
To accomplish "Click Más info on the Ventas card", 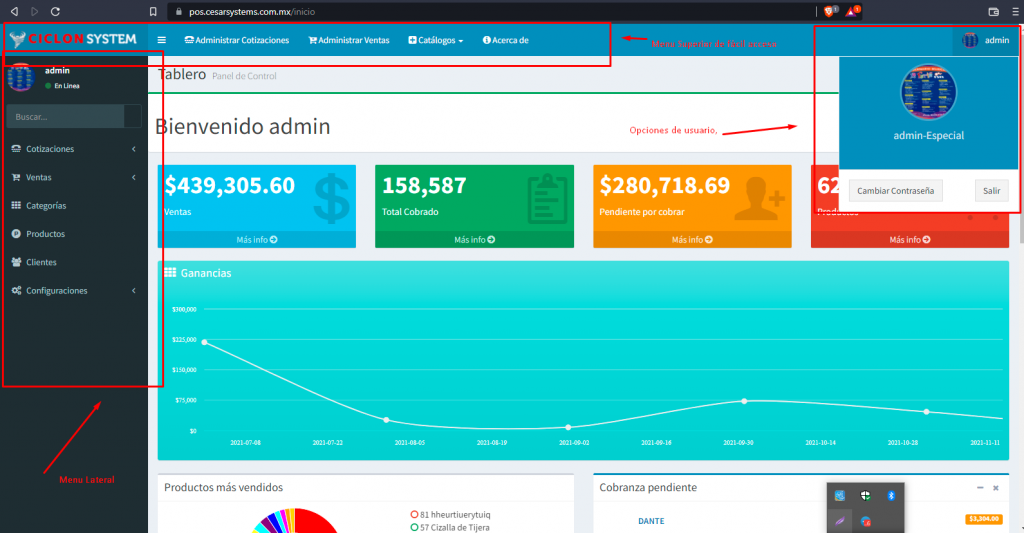I will [x=257, y=240].
